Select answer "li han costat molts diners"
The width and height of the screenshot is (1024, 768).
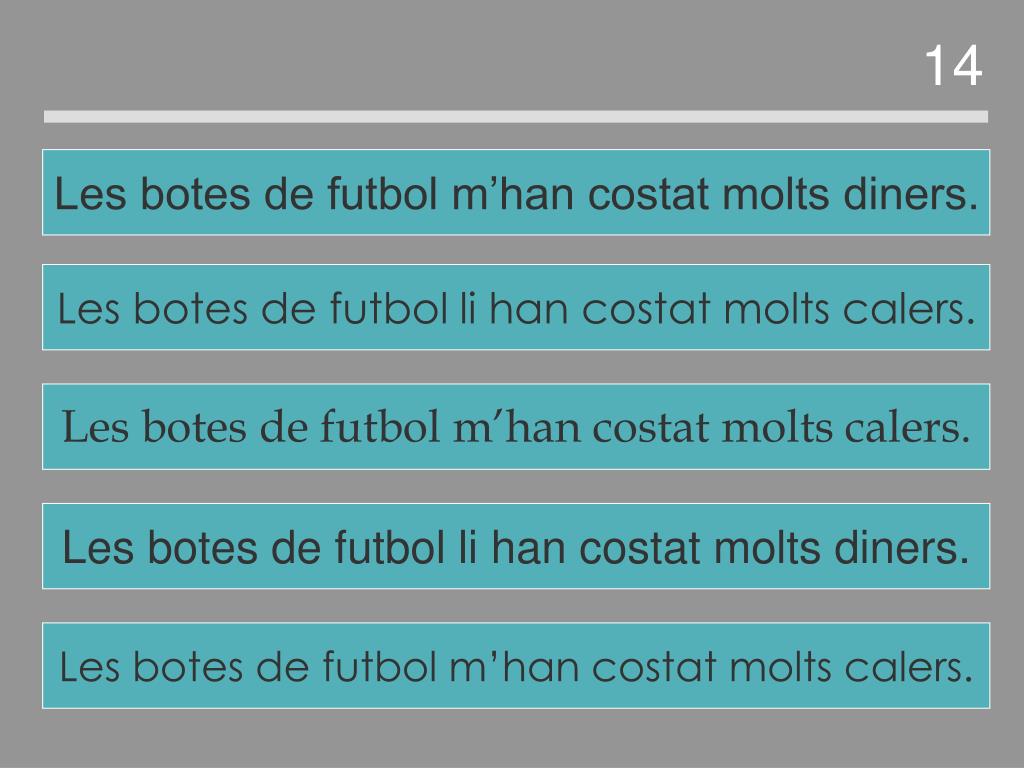(516, 547)
